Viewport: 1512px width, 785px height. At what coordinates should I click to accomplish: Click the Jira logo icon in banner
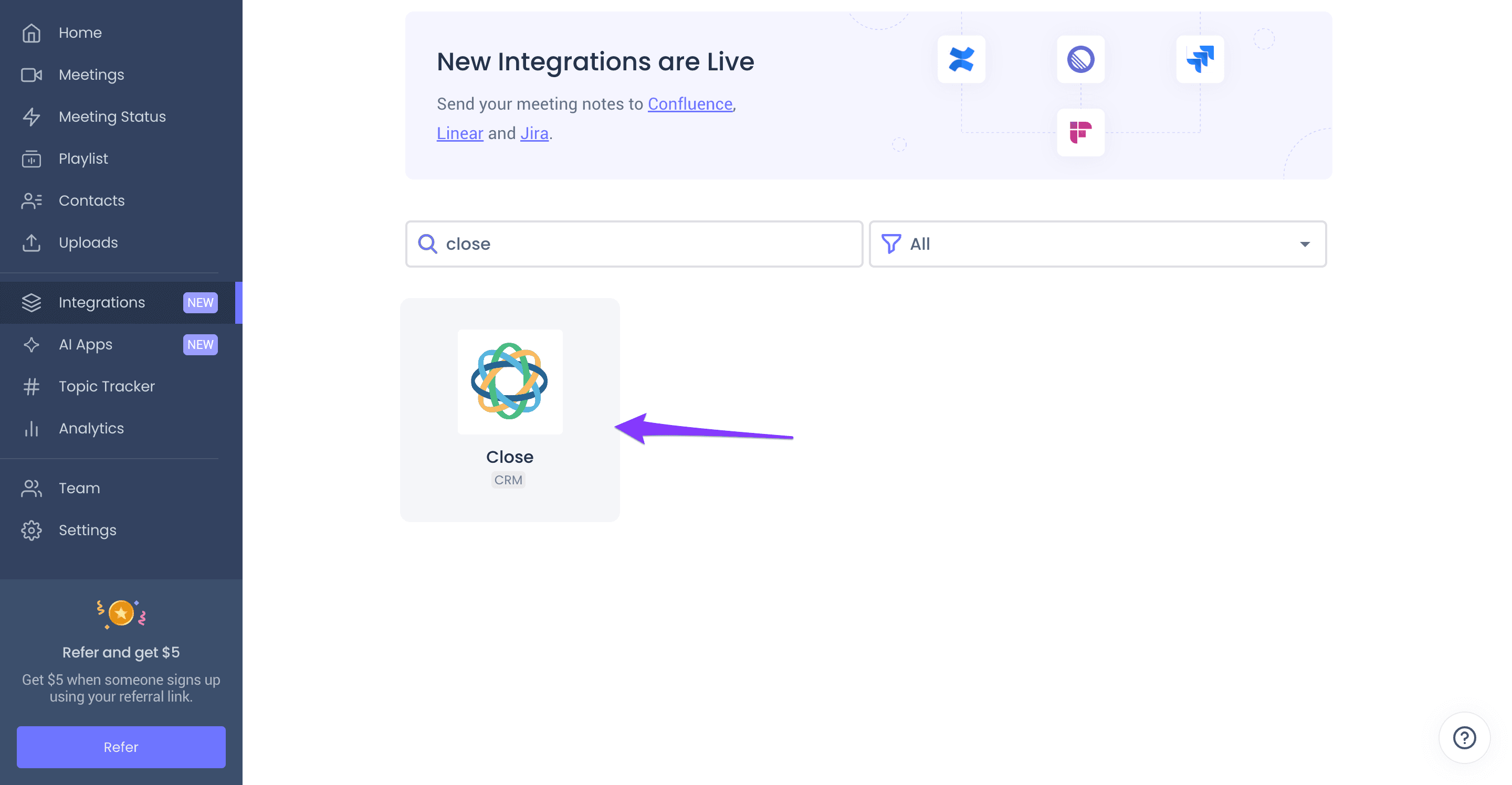[x=1200, y=59]
